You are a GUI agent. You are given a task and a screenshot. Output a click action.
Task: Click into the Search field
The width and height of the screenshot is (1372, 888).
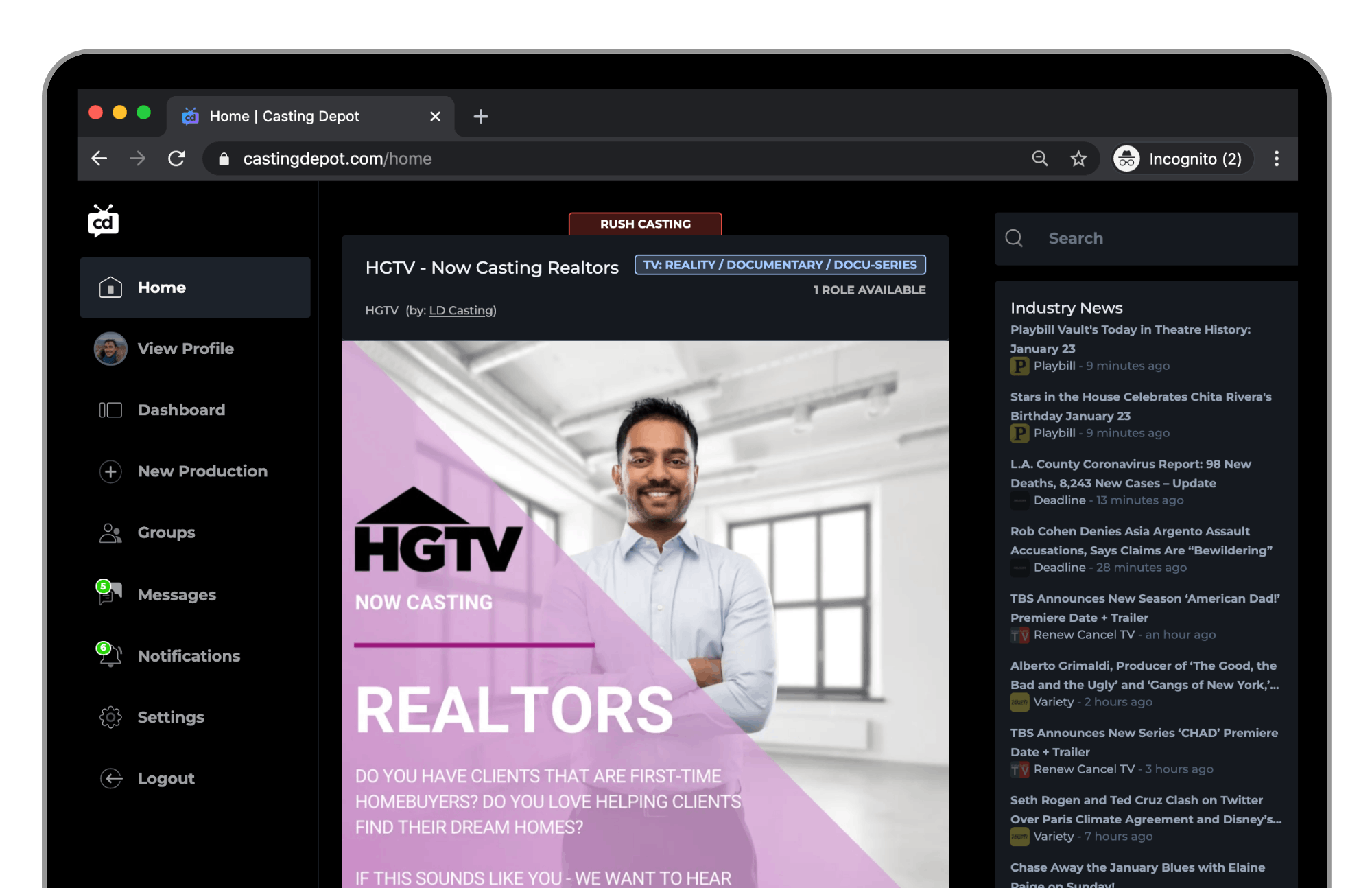[1159, 239]
